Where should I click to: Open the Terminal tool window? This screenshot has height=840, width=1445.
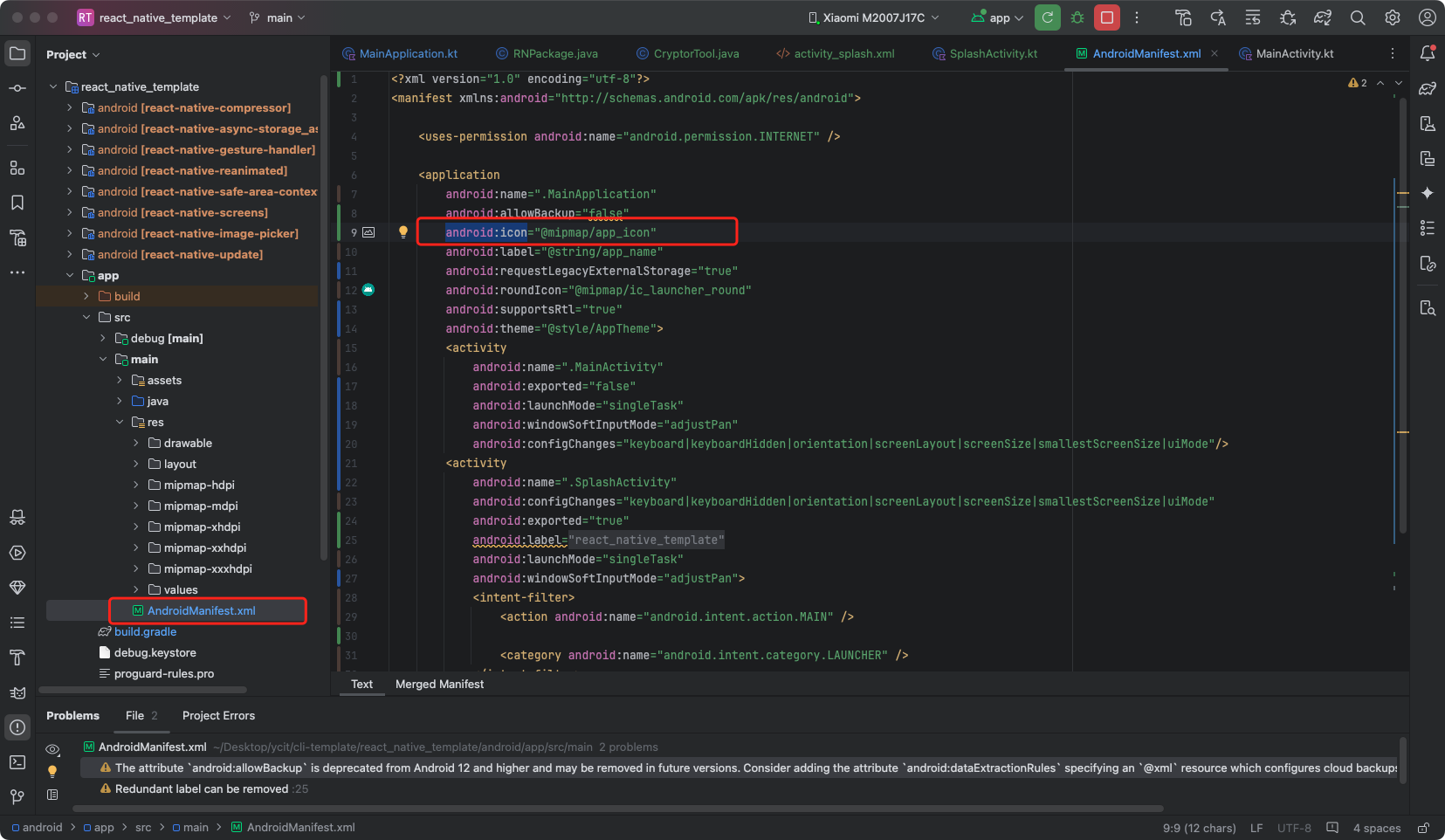click(x=17, y=762)
